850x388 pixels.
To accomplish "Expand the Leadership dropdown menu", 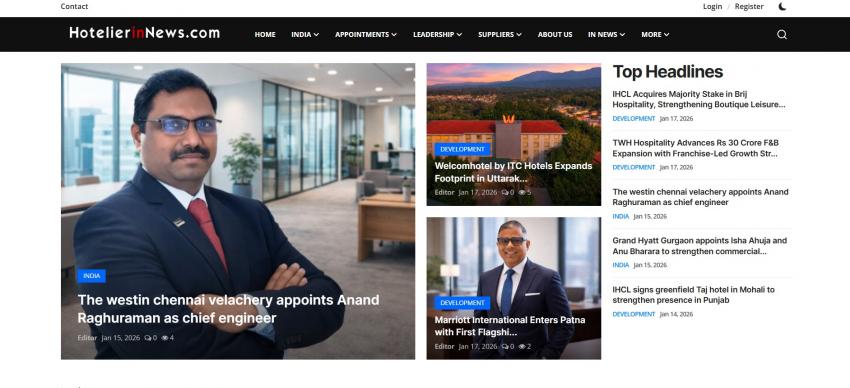I will 437,35.
